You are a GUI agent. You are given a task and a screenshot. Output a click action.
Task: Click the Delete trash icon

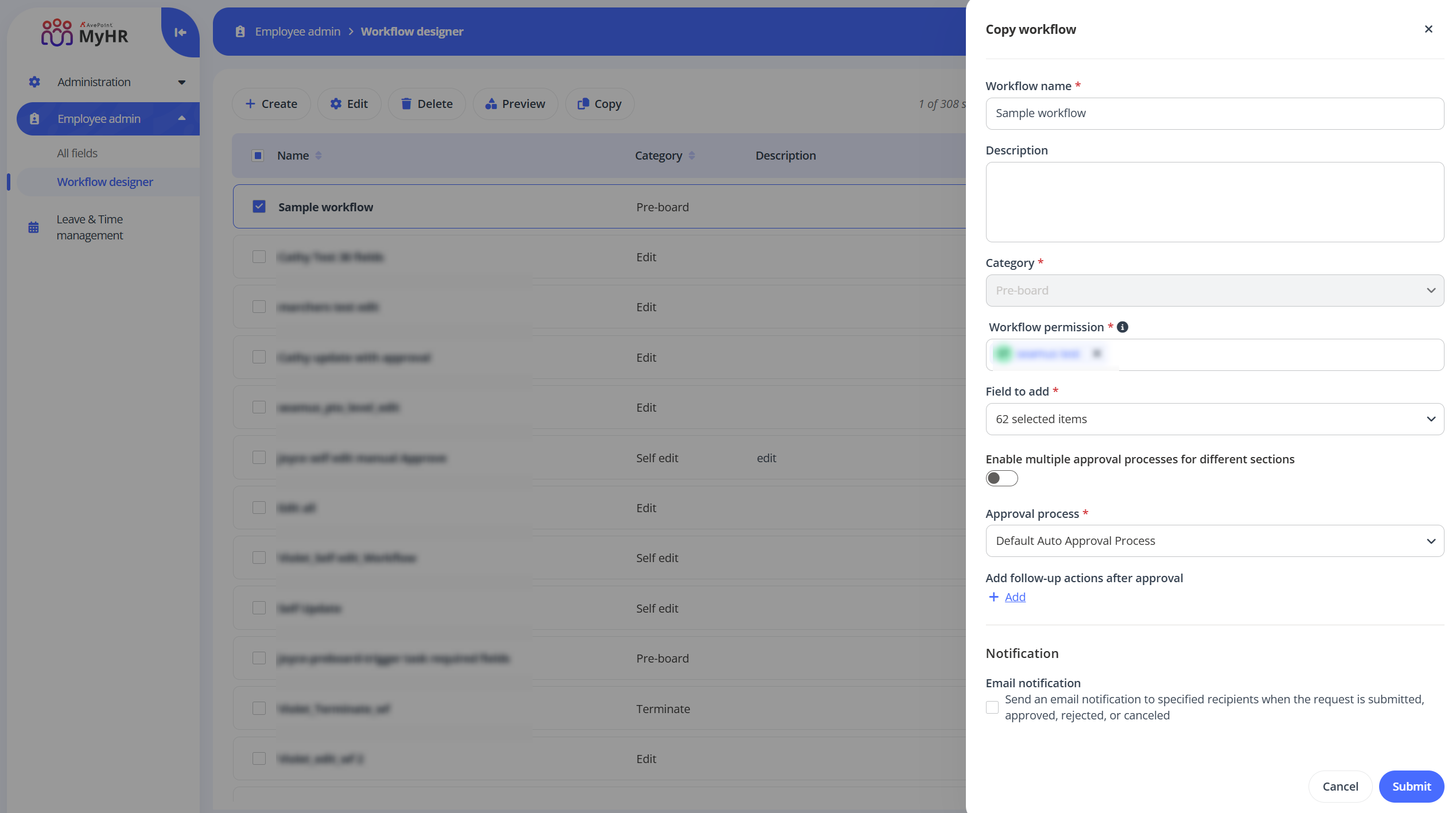[407, 104]
